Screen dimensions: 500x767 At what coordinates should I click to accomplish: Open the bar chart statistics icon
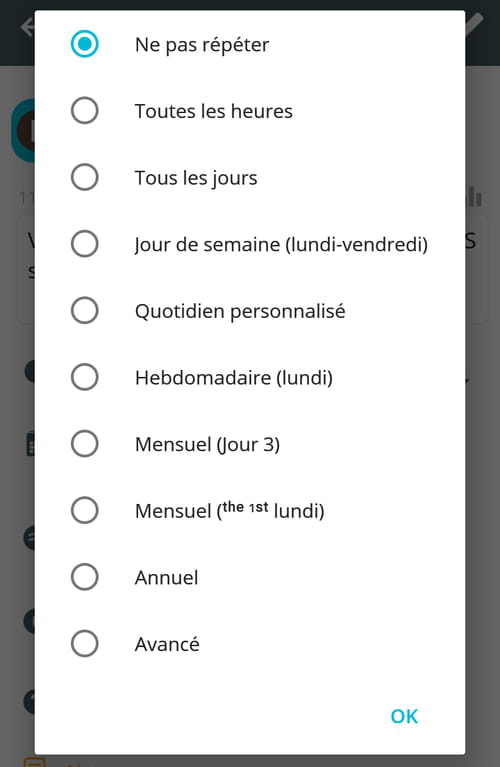pos(474,197)
